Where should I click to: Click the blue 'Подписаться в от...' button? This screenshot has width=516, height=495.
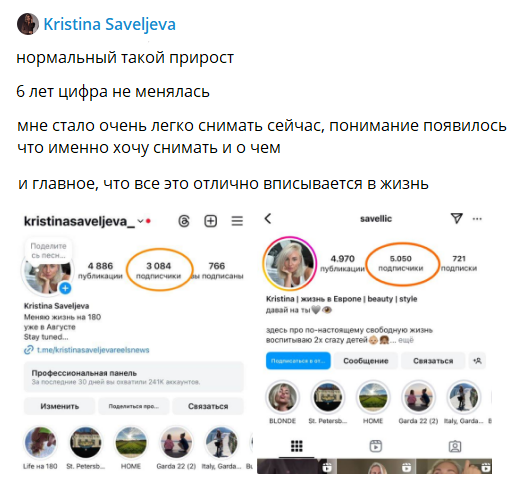coord(298,361)
